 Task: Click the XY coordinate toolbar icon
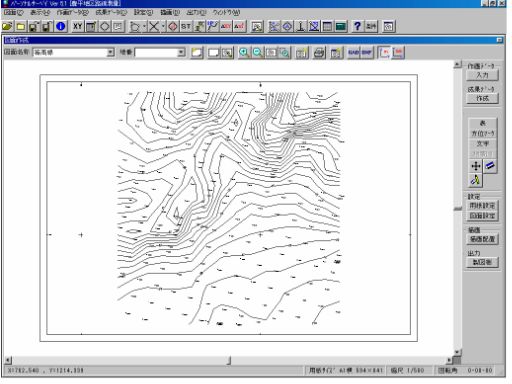pyautogui.click(x=78, y=26)
